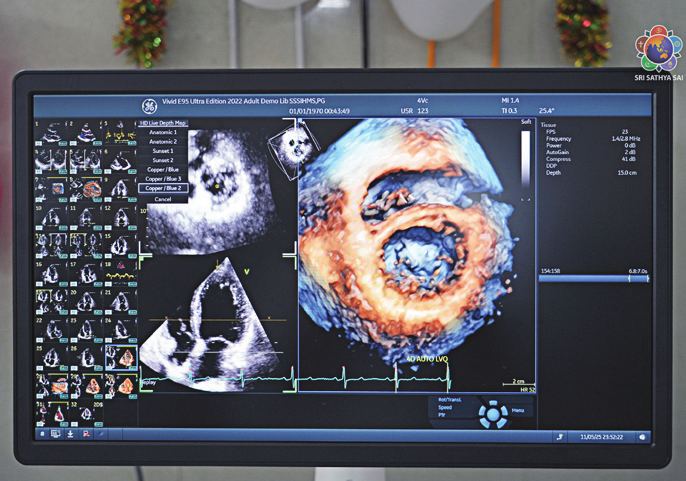
Task: Click the 4Vc probe label in header
Action: [422, 101]
